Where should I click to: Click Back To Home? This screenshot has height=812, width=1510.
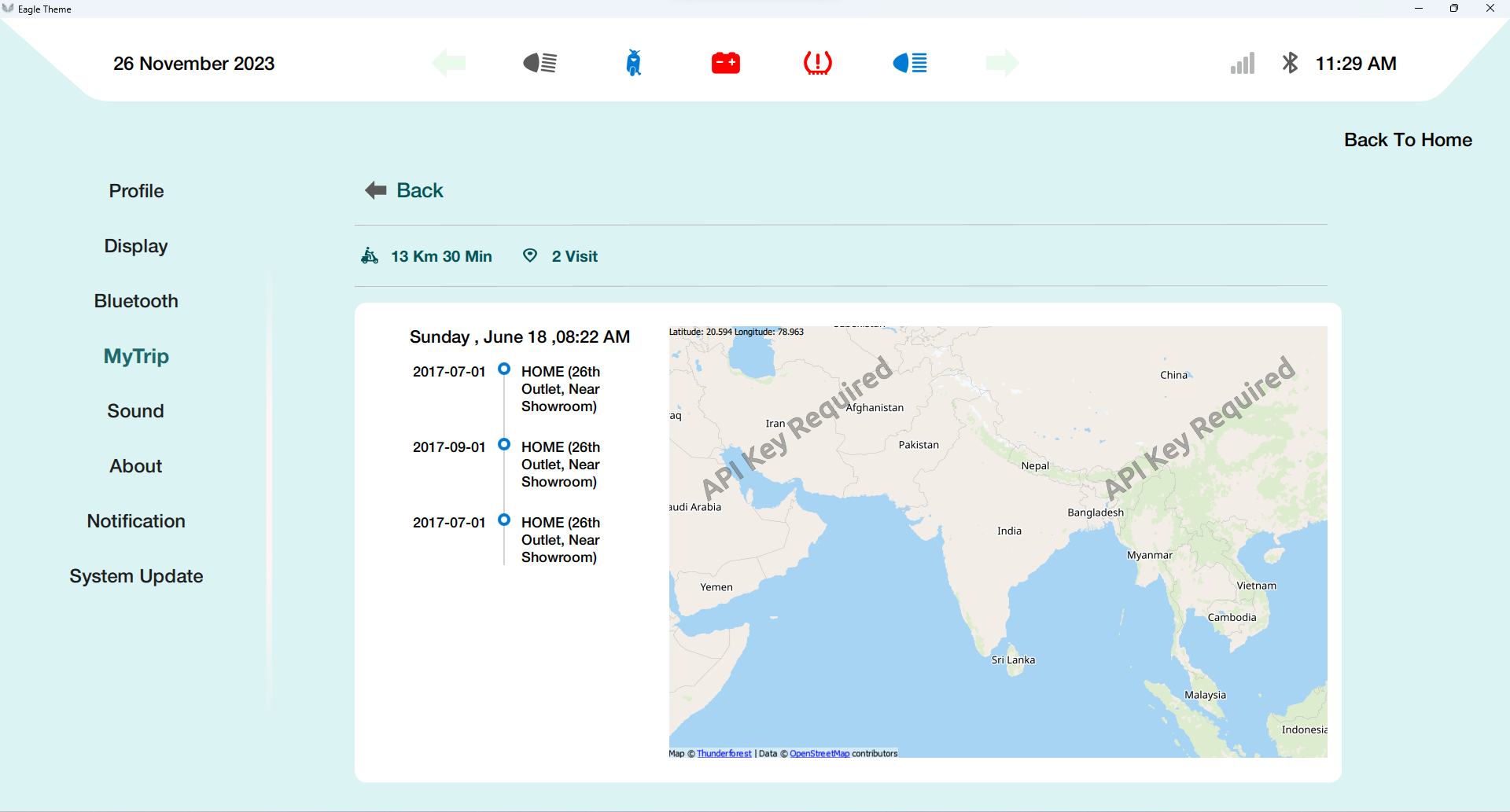pos(1408,140)
